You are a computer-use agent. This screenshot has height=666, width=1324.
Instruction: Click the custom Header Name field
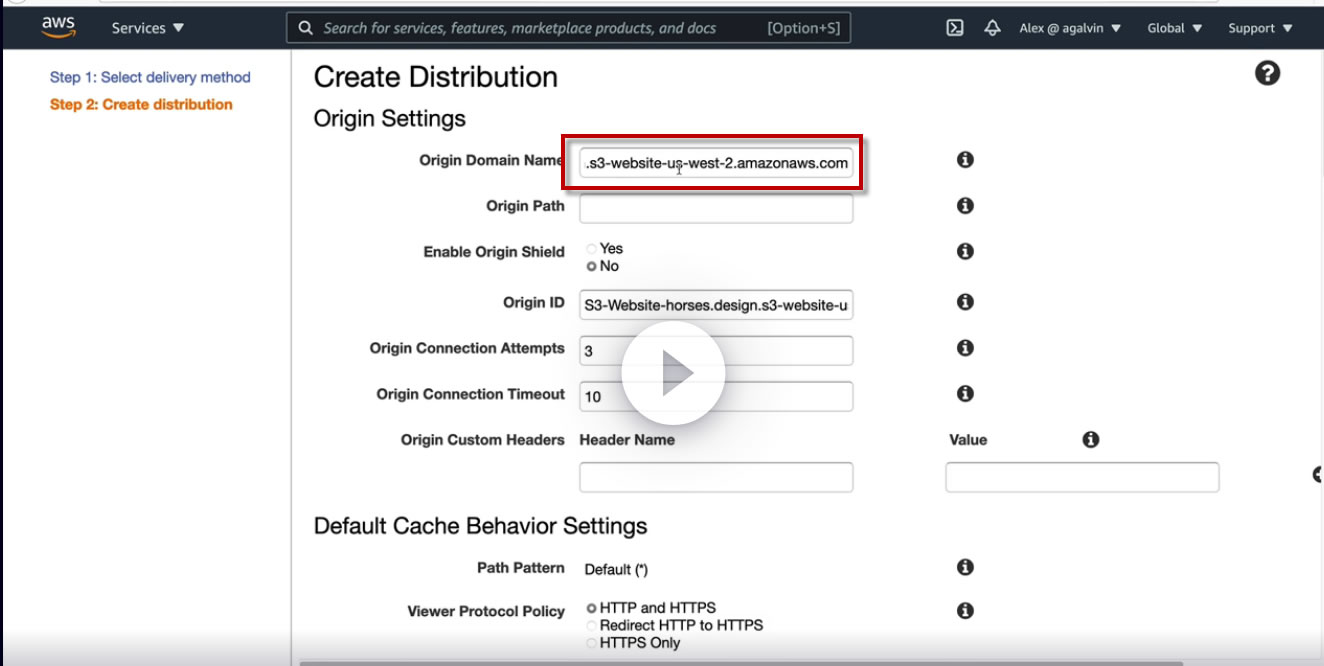716,477
